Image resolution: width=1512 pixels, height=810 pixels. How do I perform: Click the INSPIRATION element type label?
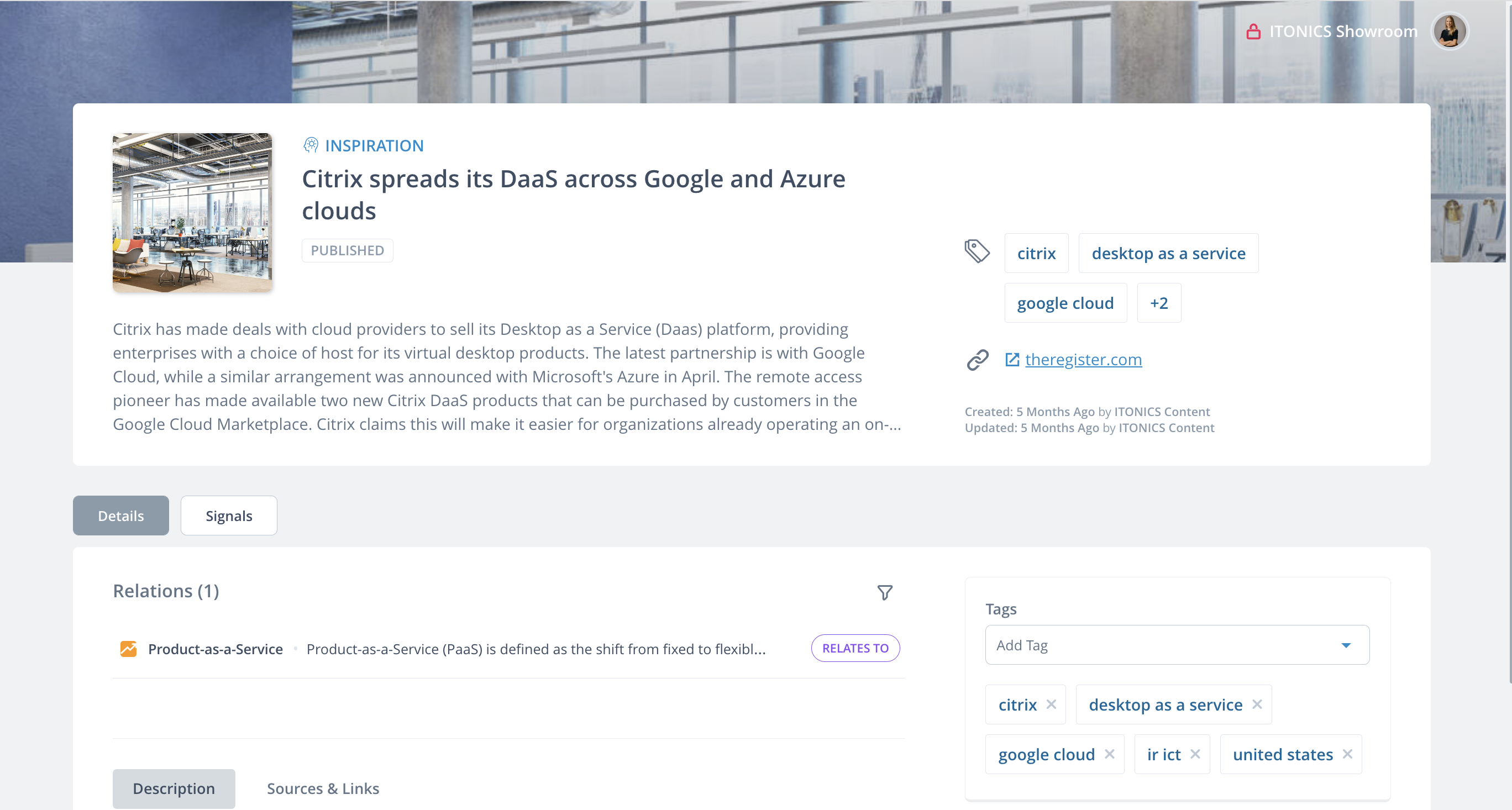[375, 145]
